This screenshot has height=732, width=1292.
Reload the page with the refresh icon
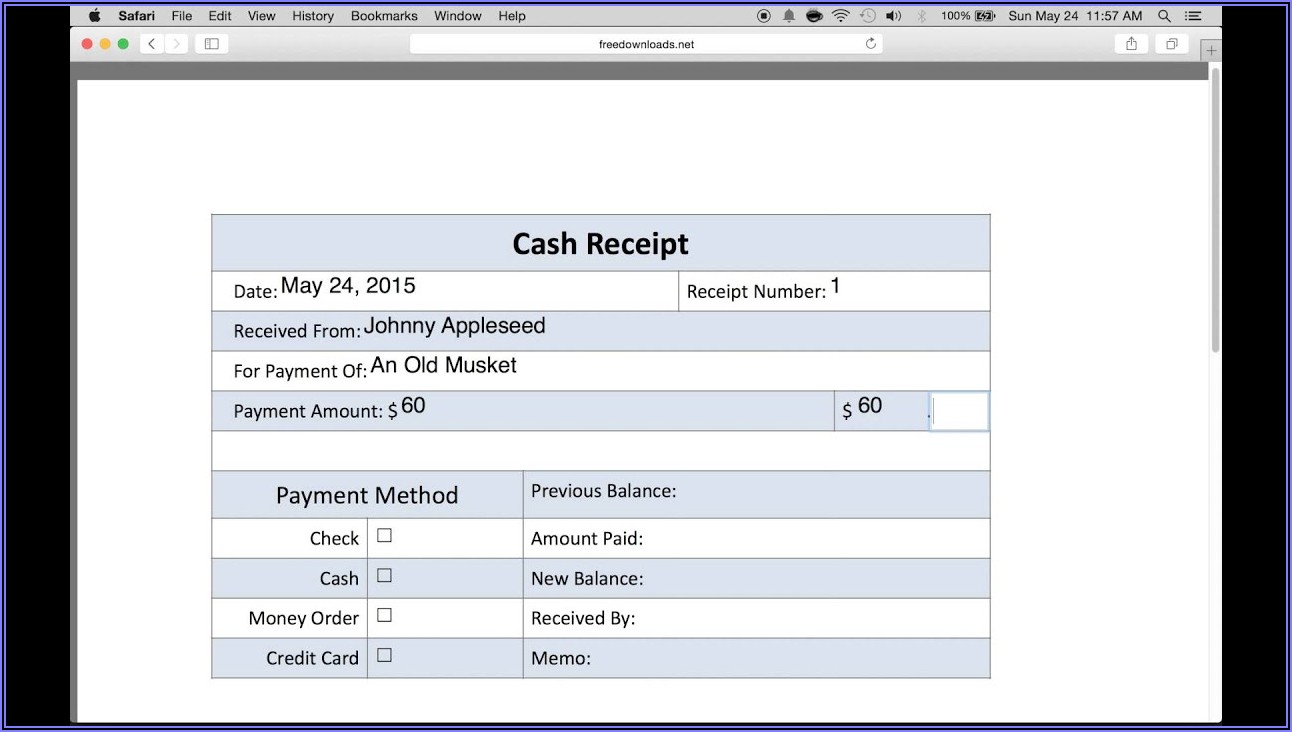click(x=871, y=44)
